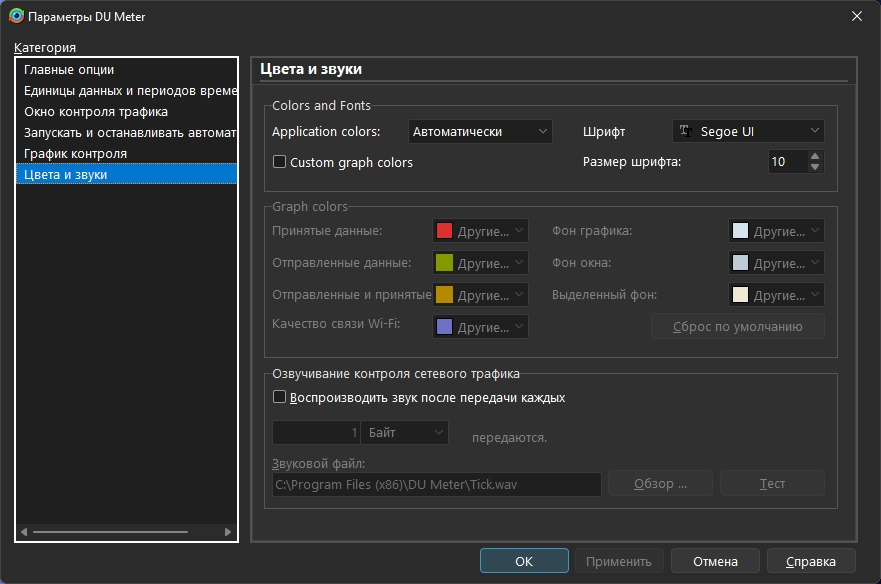Image resolution: width=881 pixels, height=584 pixels.
Task: Open the График контроля category
Action: [x=75, y=154]
